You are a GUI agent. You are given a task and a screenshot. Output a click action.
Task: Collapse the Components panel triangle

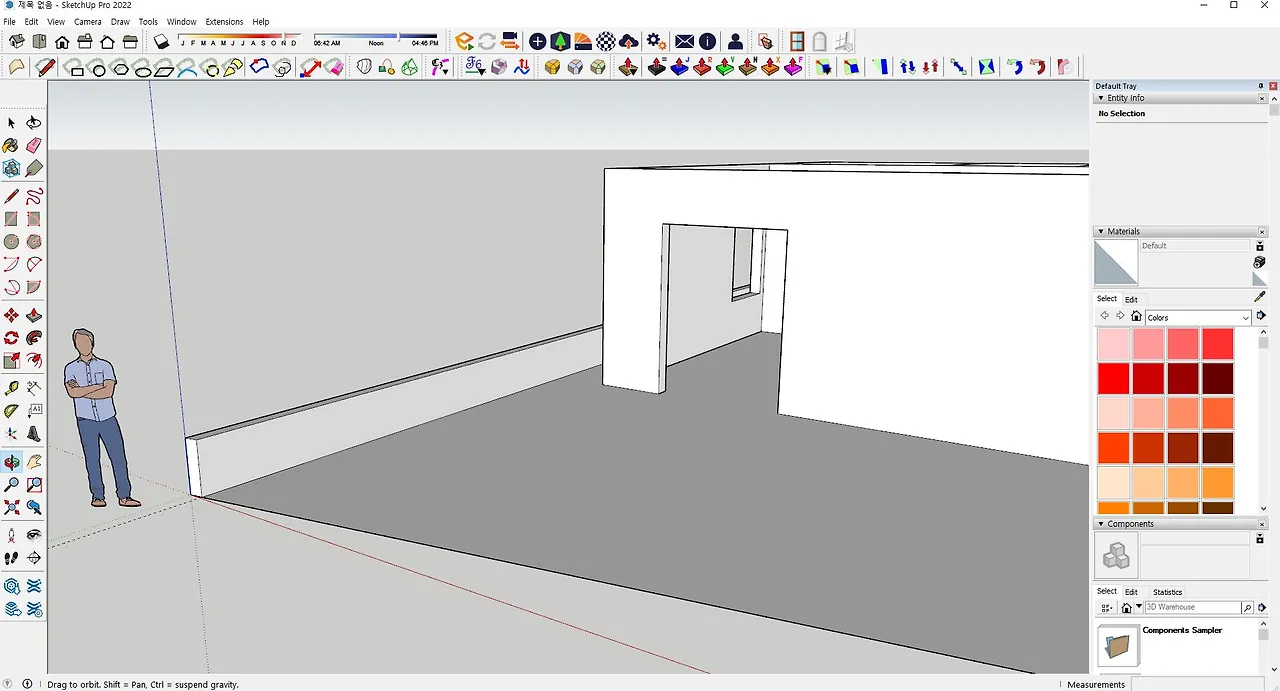[x=1101, y=524]
